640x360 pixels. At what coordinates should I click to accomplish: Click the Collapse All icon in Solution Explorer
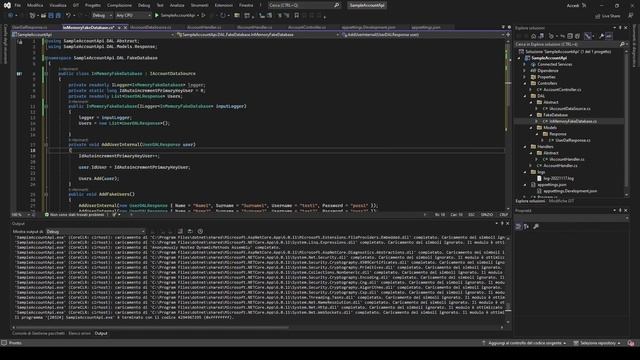pyautogui.click(x=570, y=36)
